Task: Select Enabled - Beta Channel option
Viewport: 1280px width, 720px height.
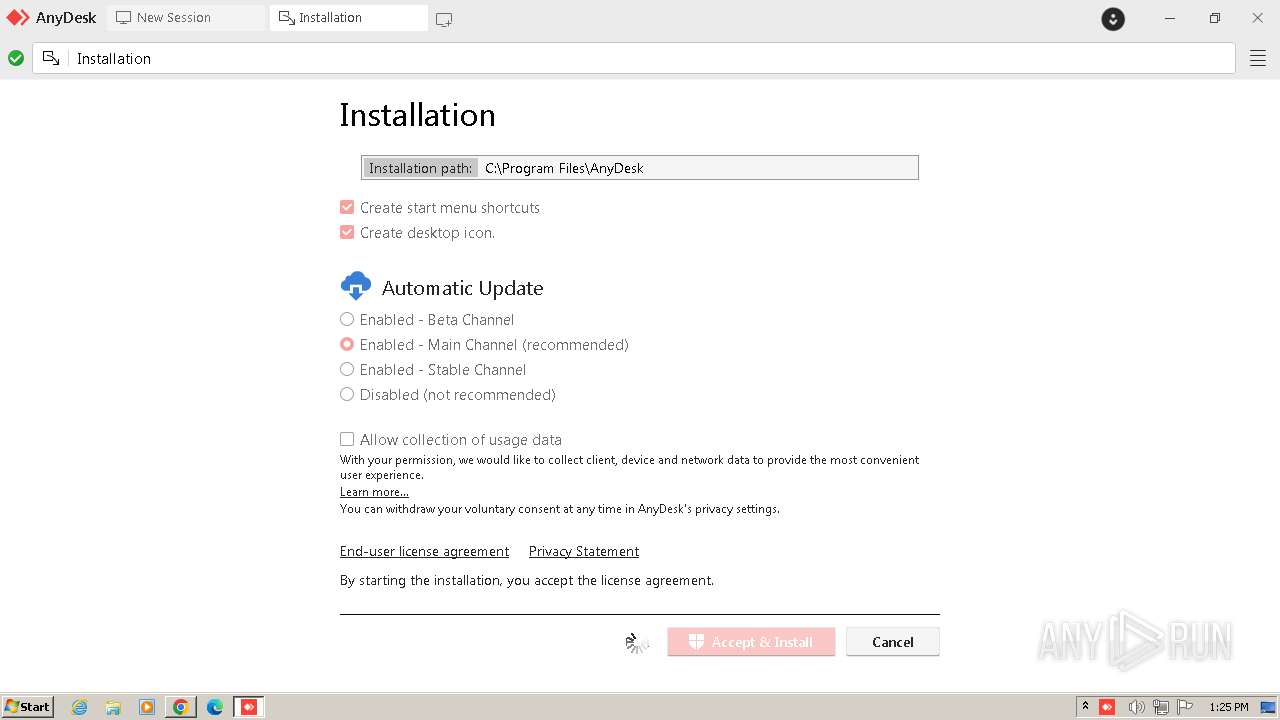Action: tap(347, 319)
